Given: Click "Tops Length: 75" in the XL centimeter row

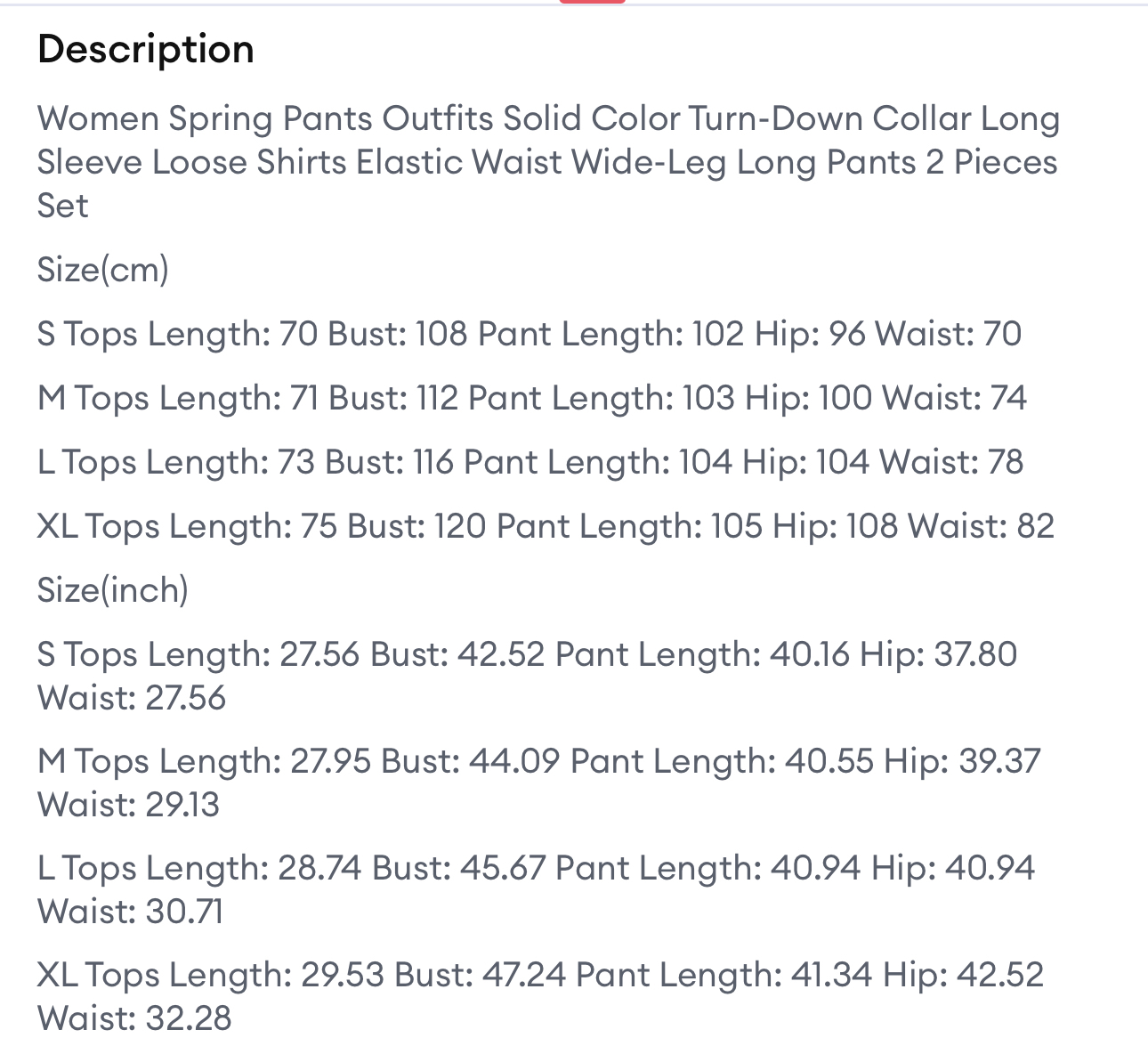Looking at the screenshot, I should click(211, 526).
